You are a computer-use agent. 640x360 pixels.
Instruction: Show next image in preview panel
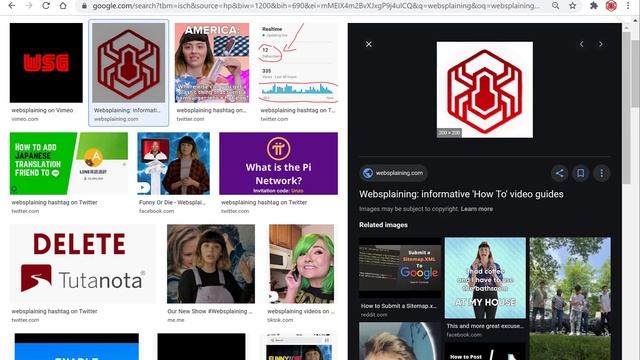pyautogui.click(x=601, y=44)
